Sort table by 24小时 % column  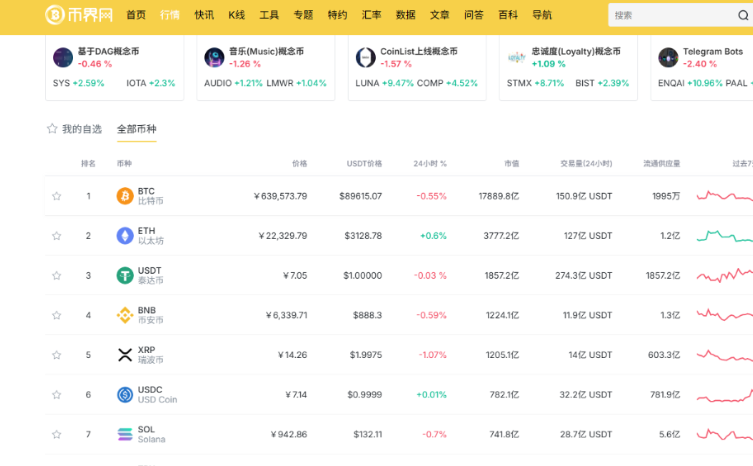coord(430,163)
